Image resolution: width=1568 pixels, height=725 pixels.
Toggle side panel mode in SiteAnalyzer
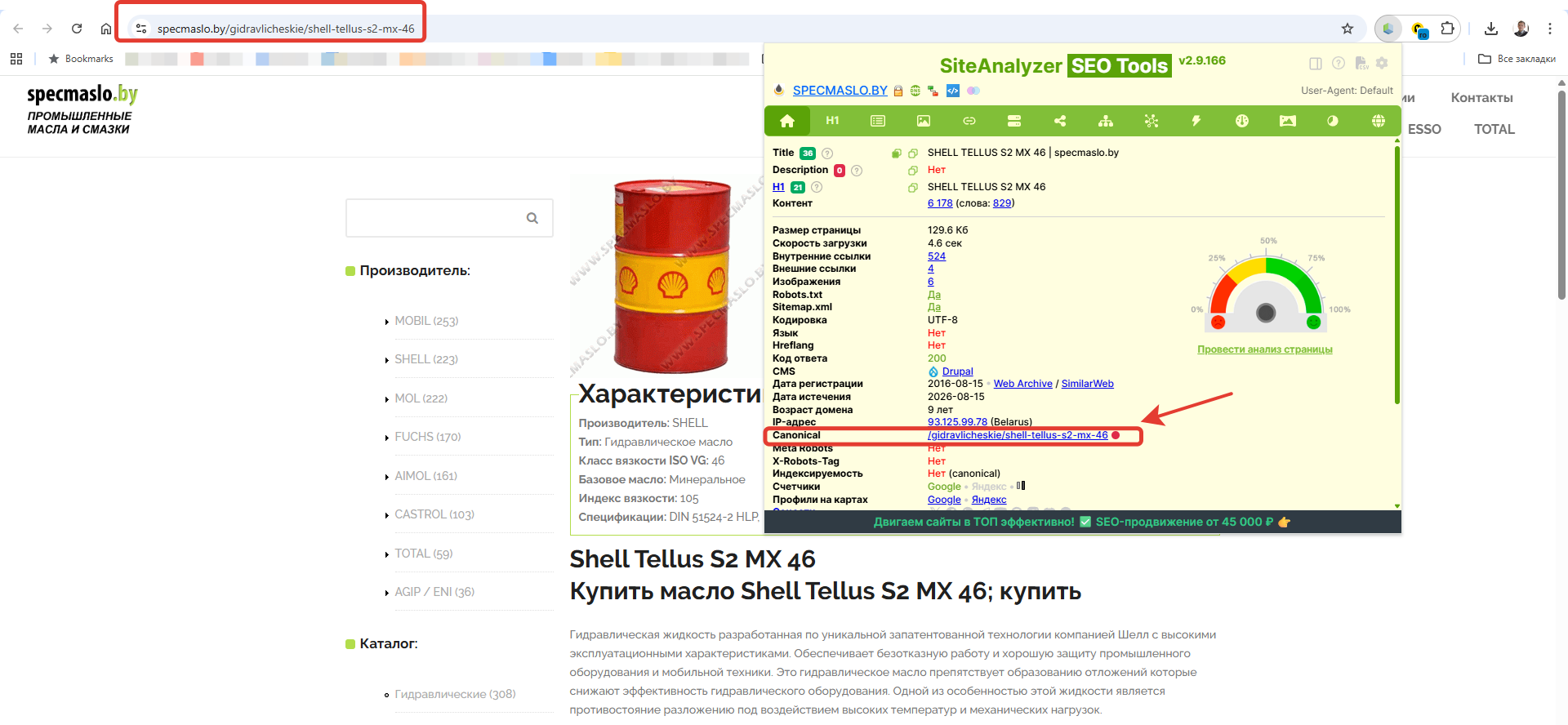1316,63
